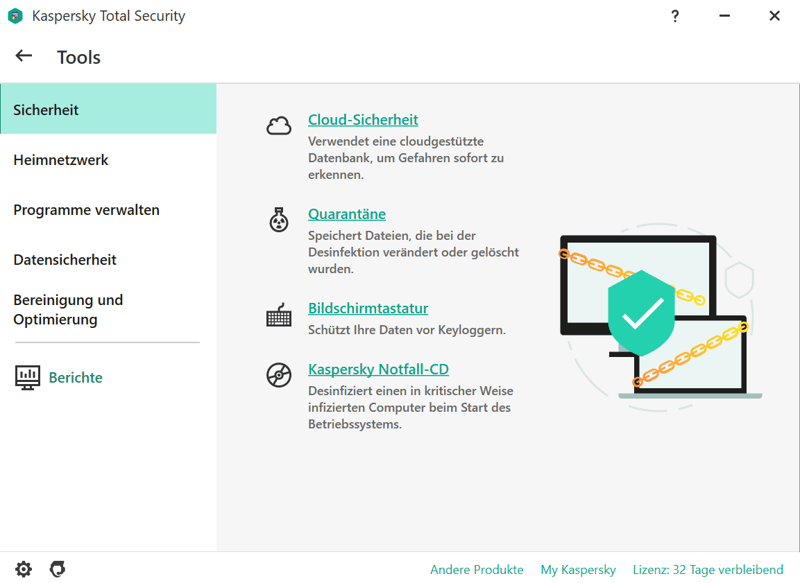Select the Sicherheit tab
The image size is (800, 583).
108,110
